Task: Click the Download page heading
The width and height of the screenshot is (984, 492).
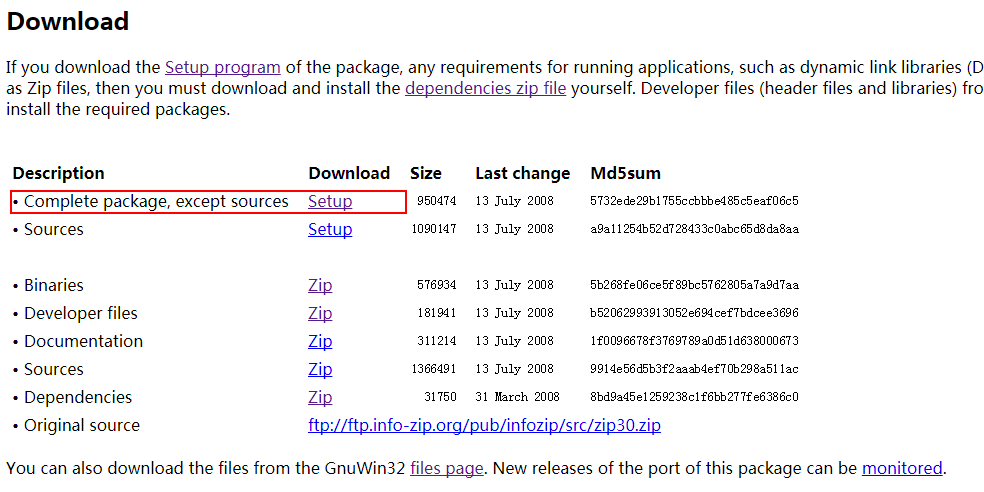Action: point(68,20)
